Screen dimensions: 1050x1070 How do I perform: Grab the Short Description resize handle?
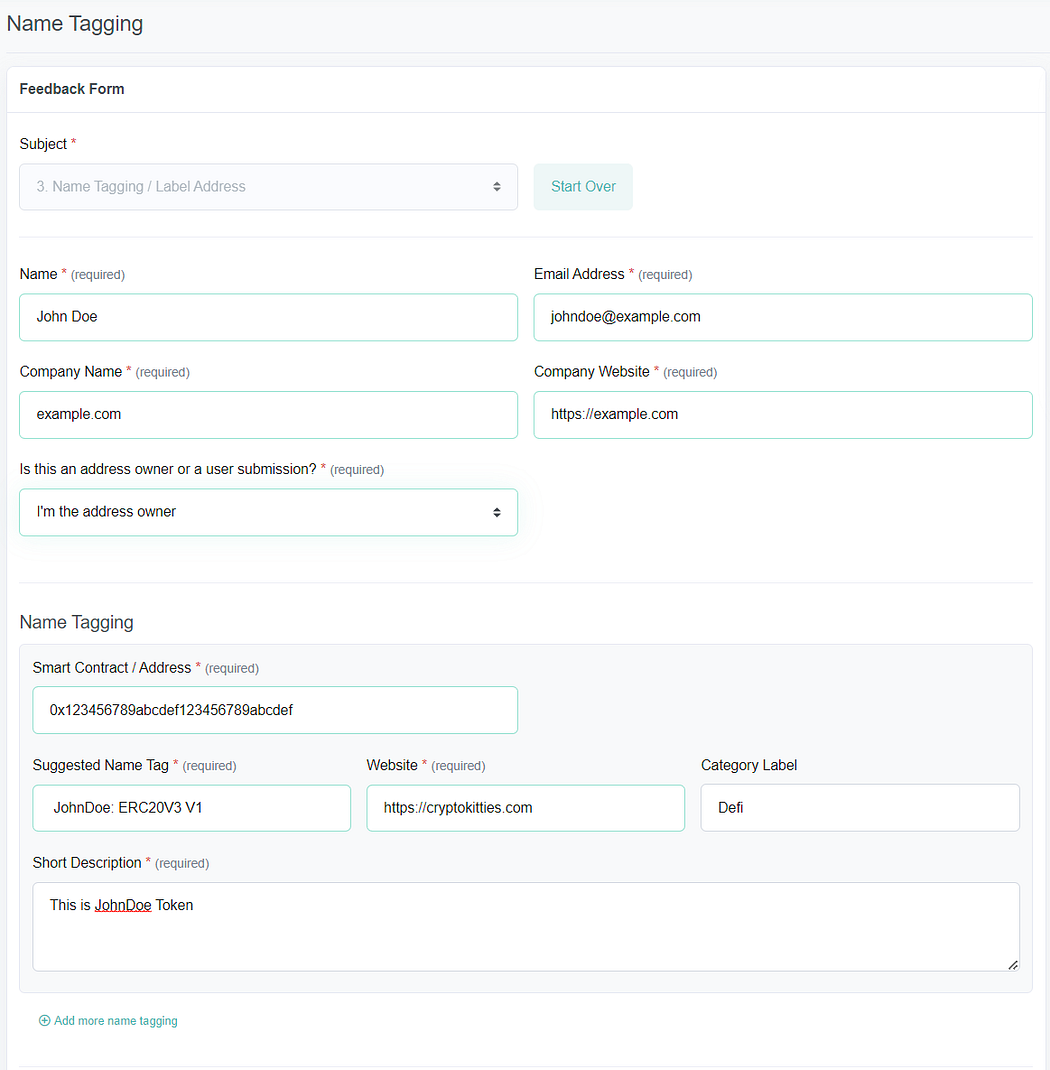1012,964
